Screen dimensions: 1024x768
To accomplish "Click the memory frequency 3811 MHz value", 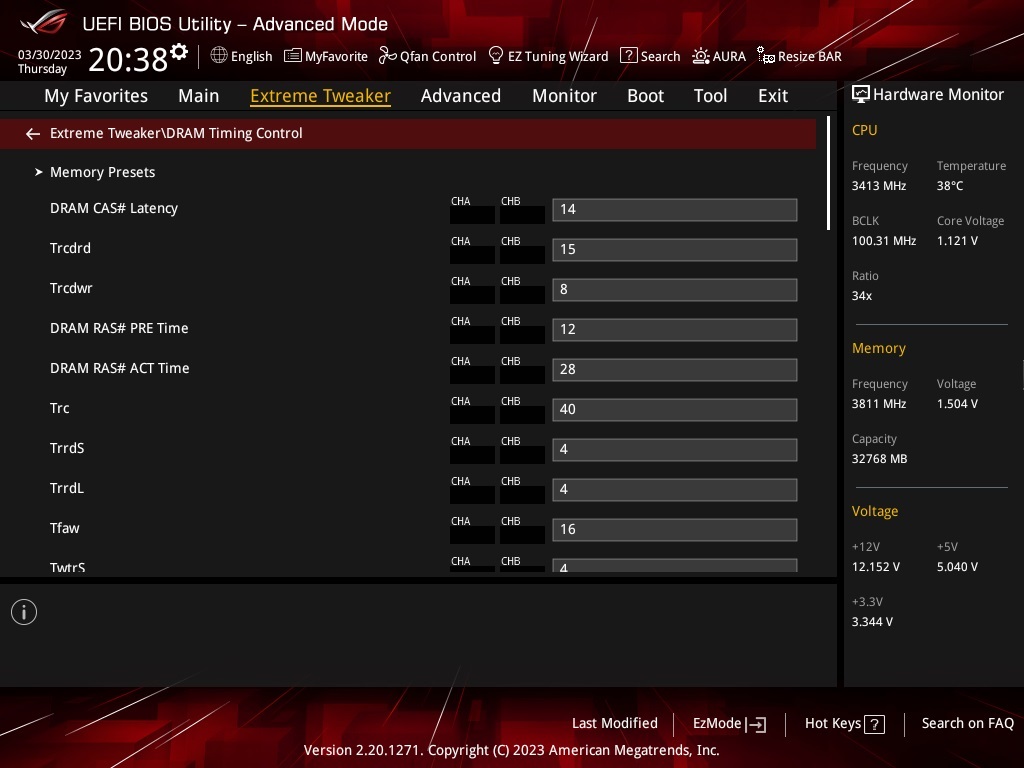I will (879, 404).
